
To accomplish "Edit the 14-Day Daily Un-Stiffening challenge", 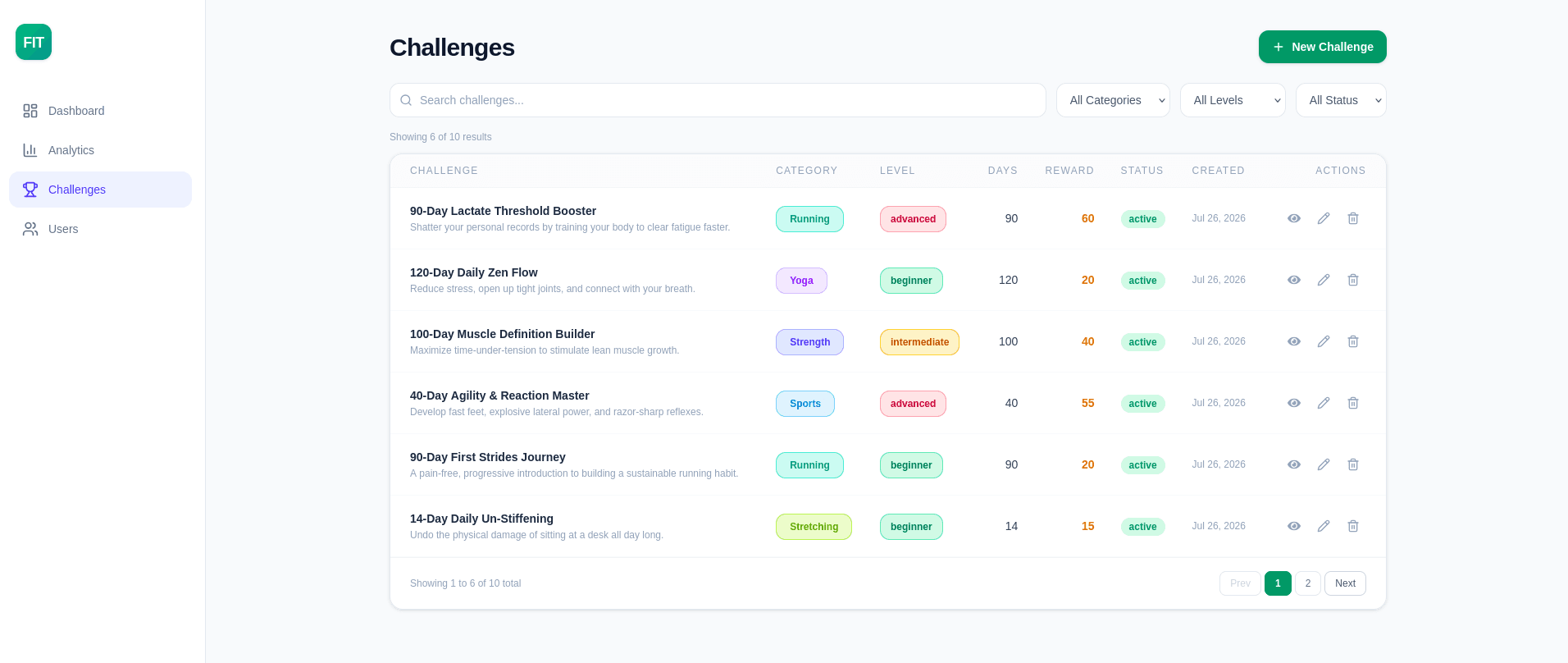I will [1324, 526].
